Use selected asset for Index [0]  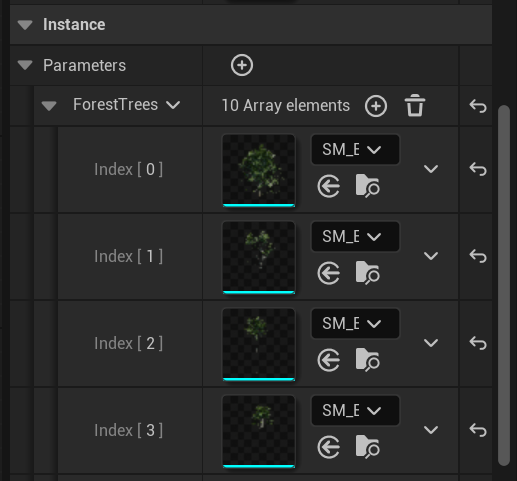coord(329,186)
